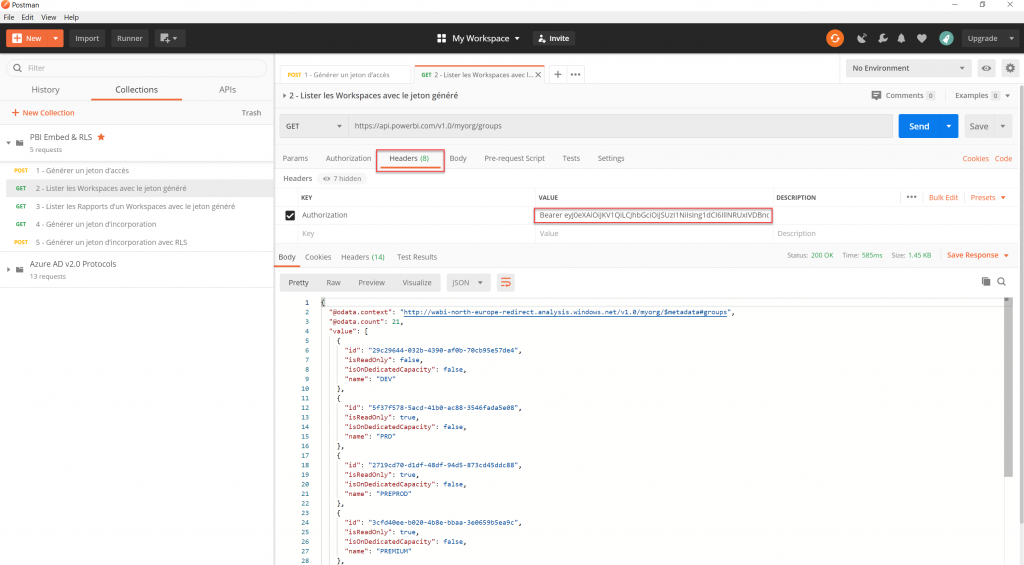Click the response body vertical scrollbar
The image size is (1024, 565).
[x=1008, y=388]
